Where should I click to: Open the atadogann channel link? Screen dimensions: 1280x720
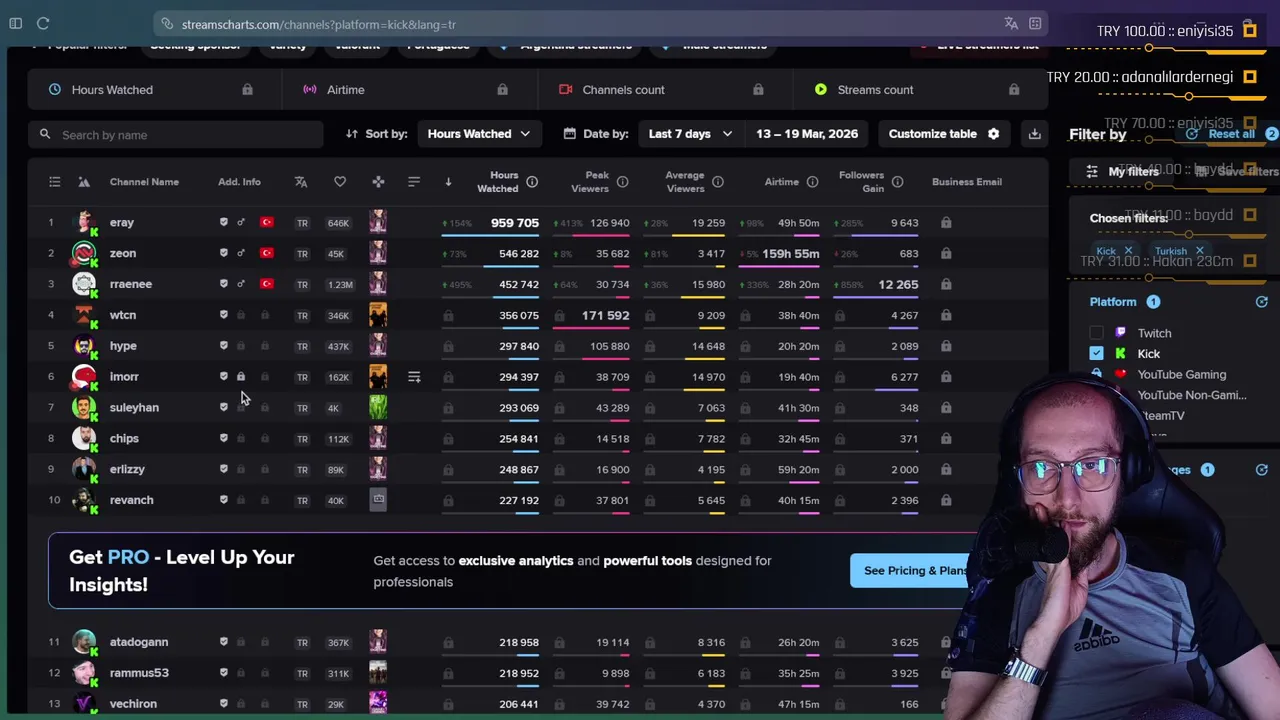pyautogui.click(x=139, y=642)
